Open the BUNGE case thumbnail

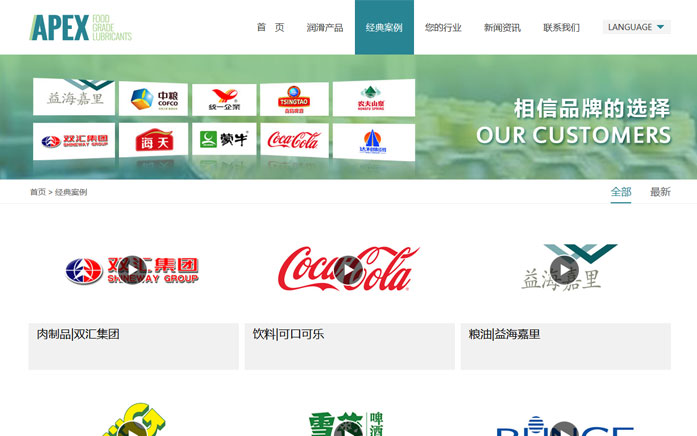(565, 426)
